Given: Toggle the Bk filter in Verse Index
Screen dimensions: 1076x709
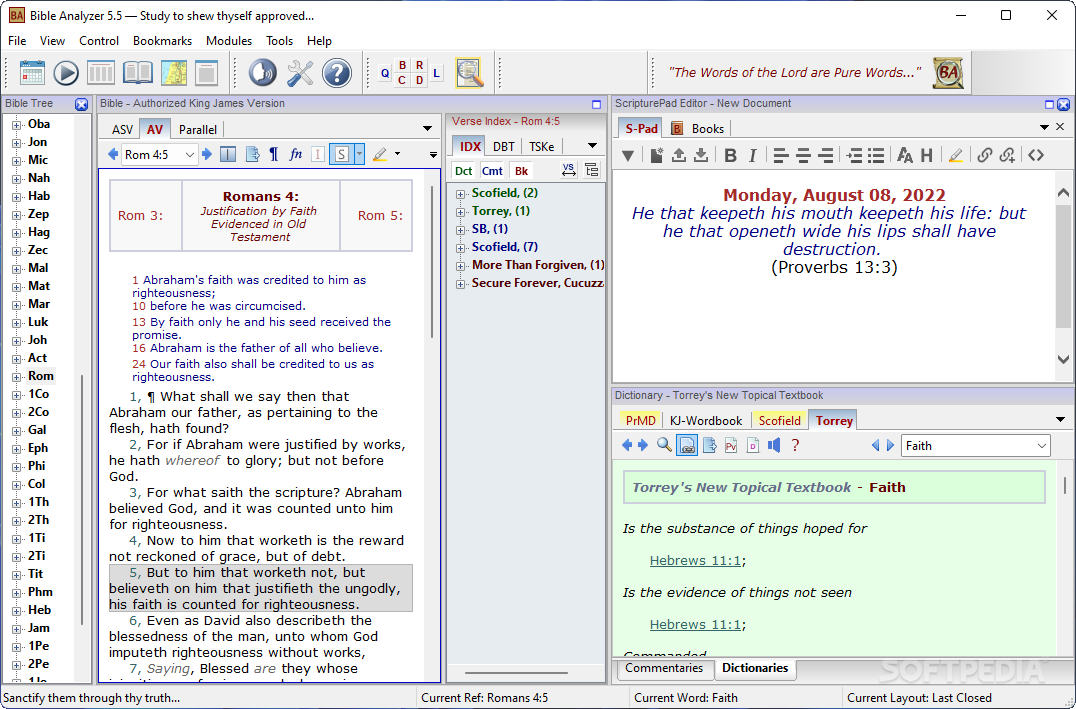Looking at the screenshot, I should [522, 171].
